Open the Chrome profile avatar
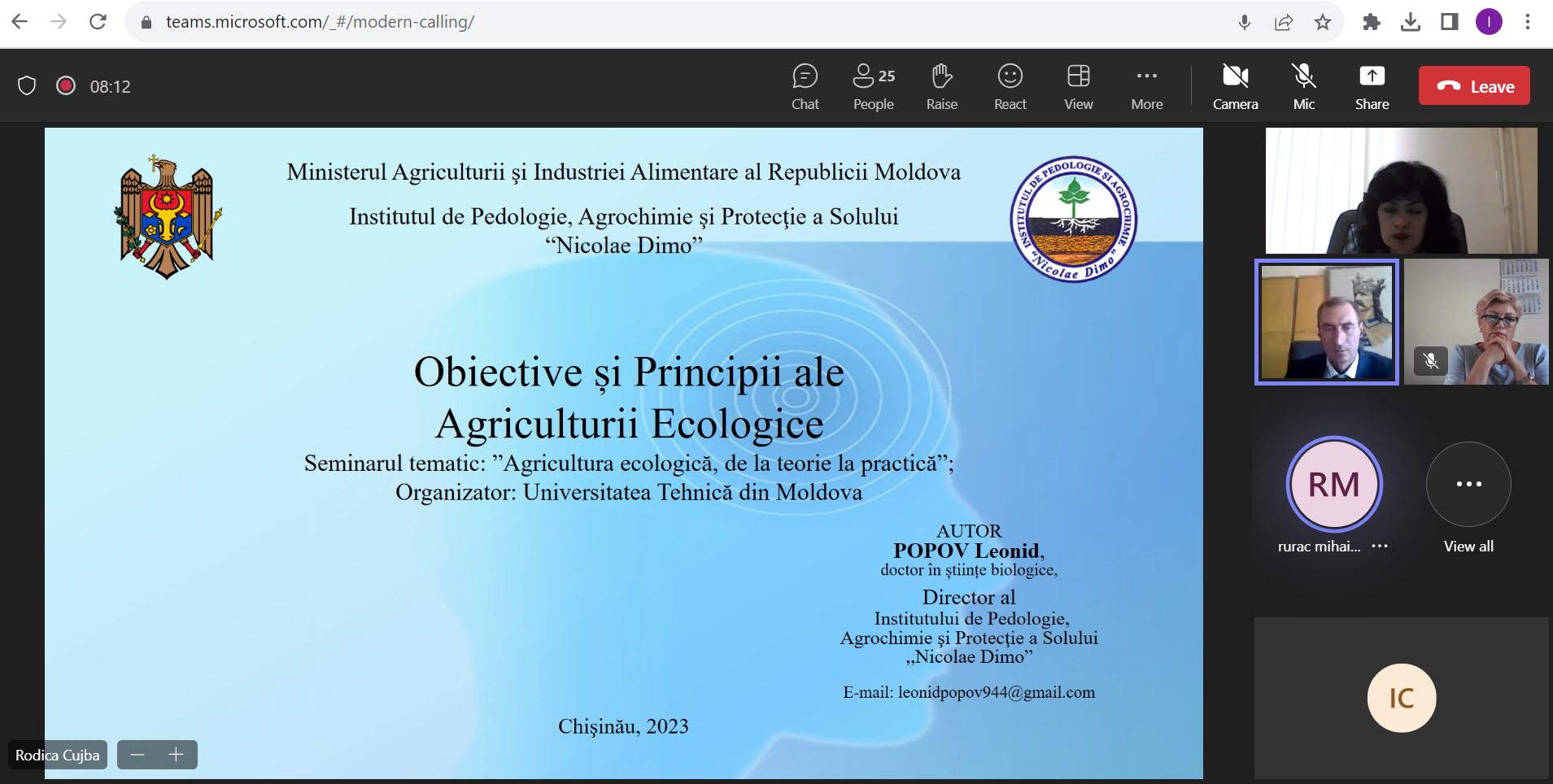1553x784 pixels. (1490, 22)
